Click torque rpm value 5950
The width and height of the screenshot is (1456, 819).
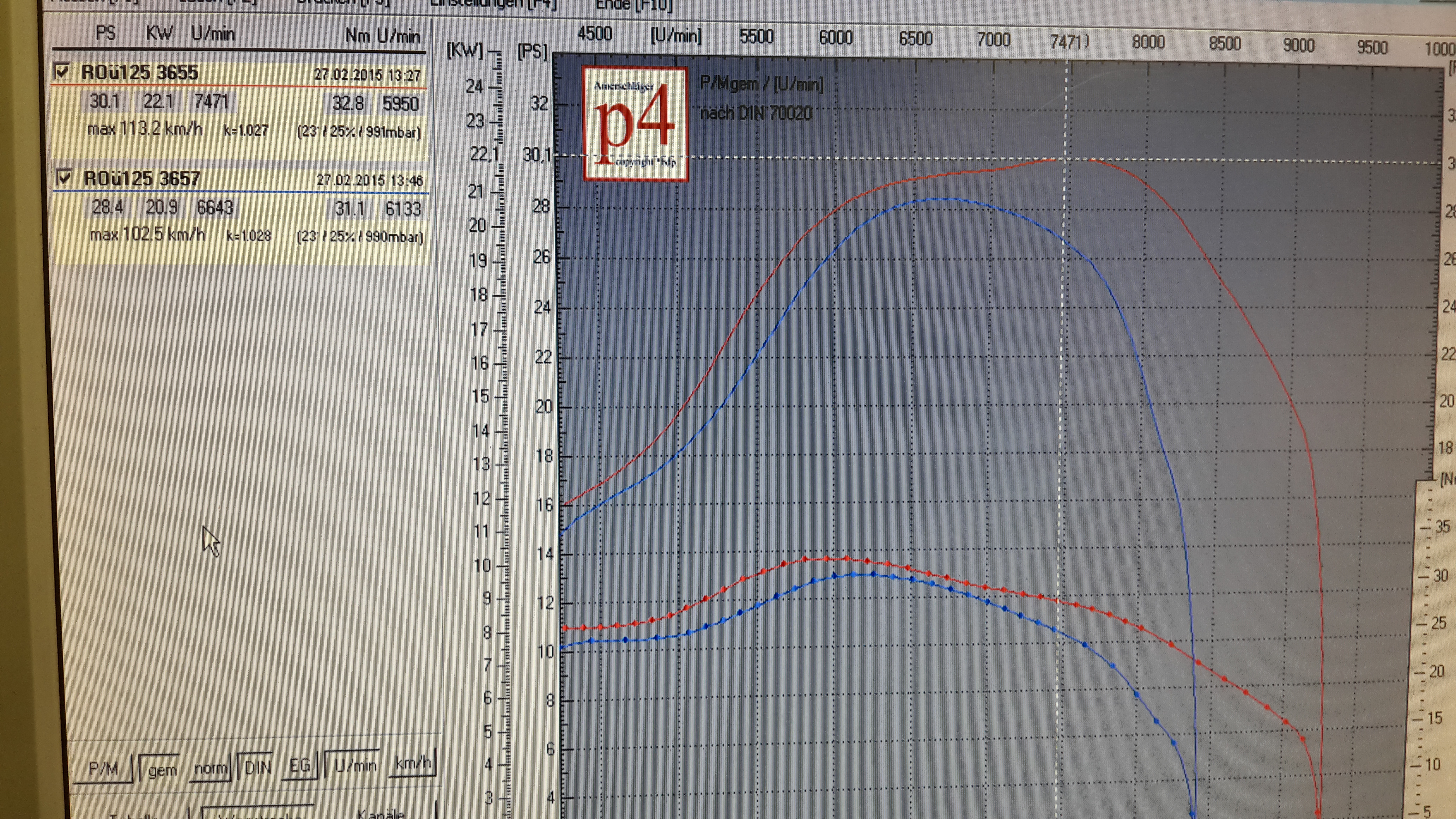point(400,104)
